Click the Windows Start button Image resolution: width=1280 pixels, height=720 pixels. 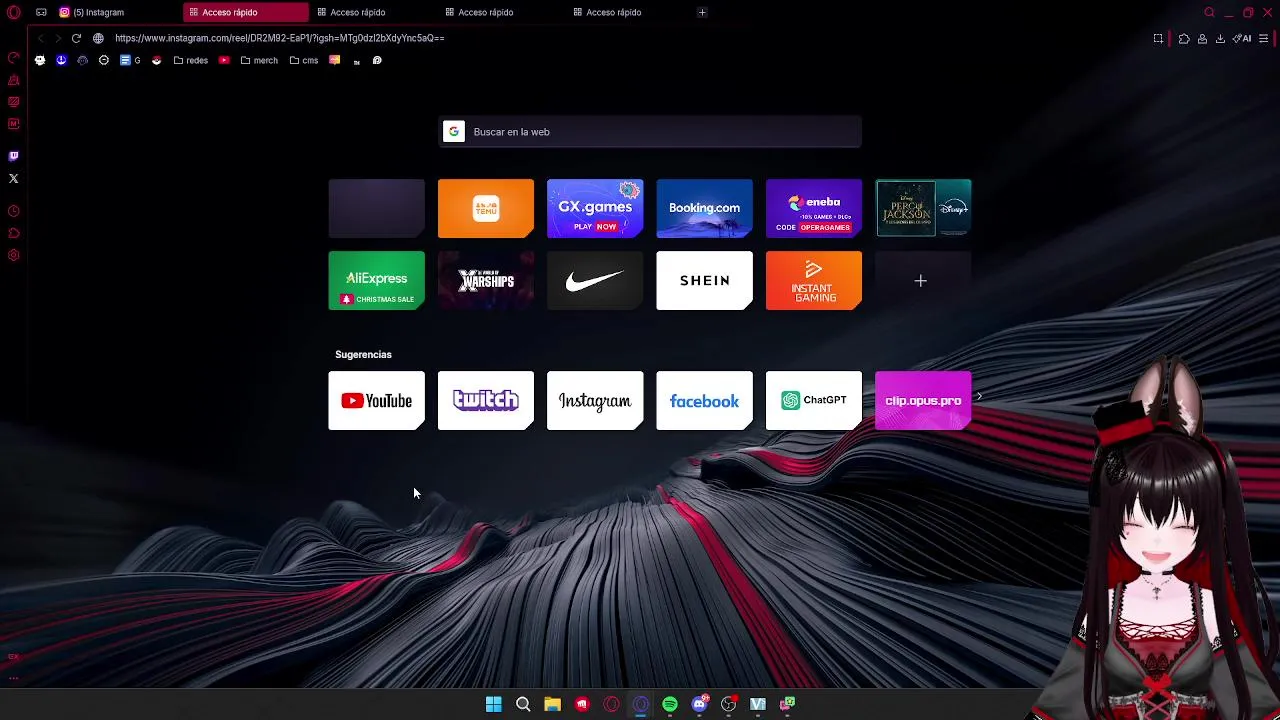(x=494, y=704)
